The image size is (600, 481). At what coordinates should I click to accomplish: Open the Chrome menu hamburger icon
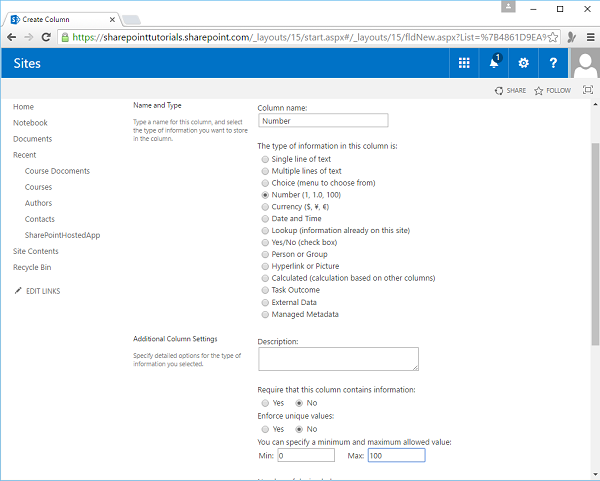[590, 37]
